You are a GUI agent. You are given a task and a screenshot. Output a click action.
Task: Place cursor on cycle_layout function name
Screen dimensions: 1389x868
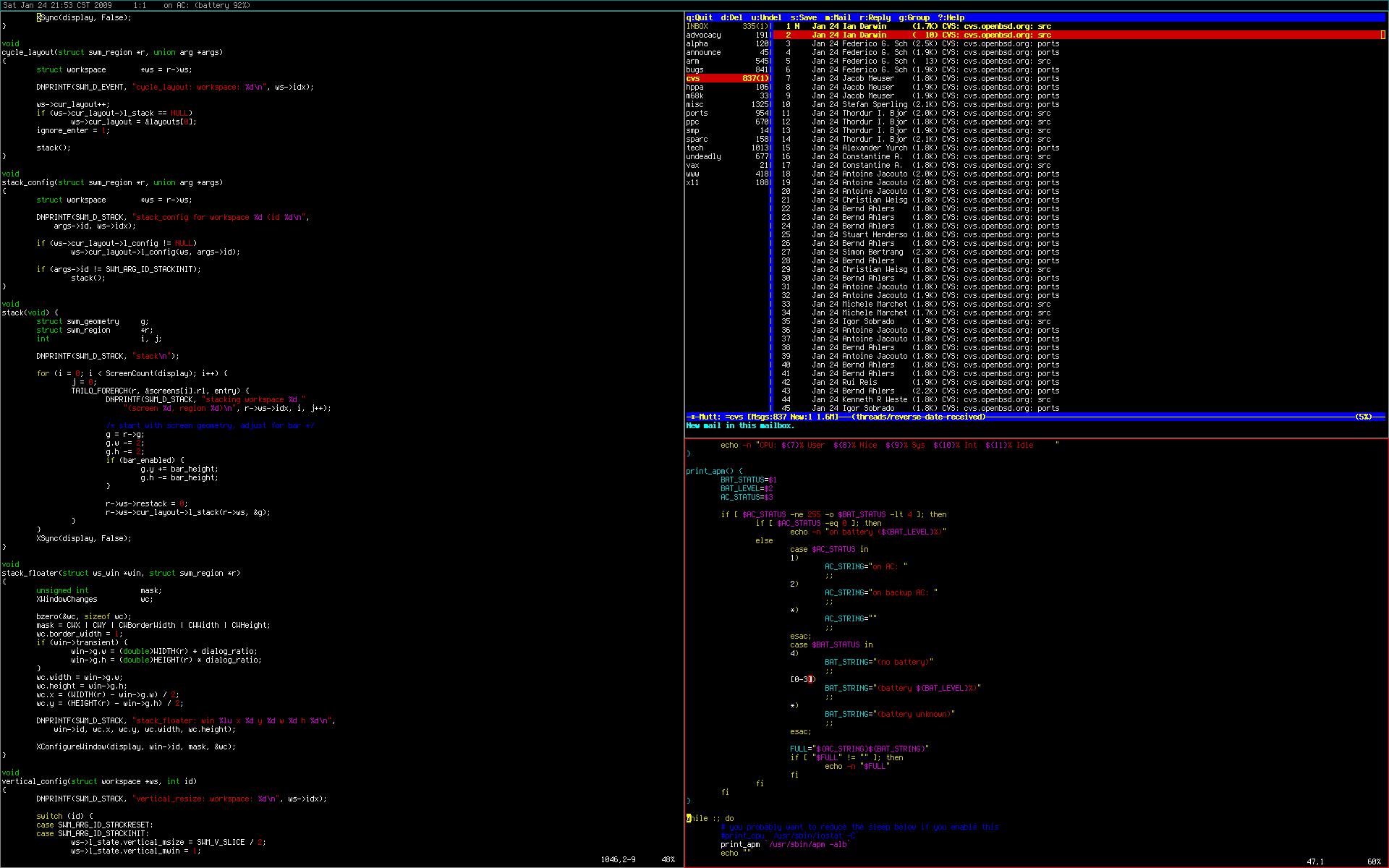click(x=27, y=52)
